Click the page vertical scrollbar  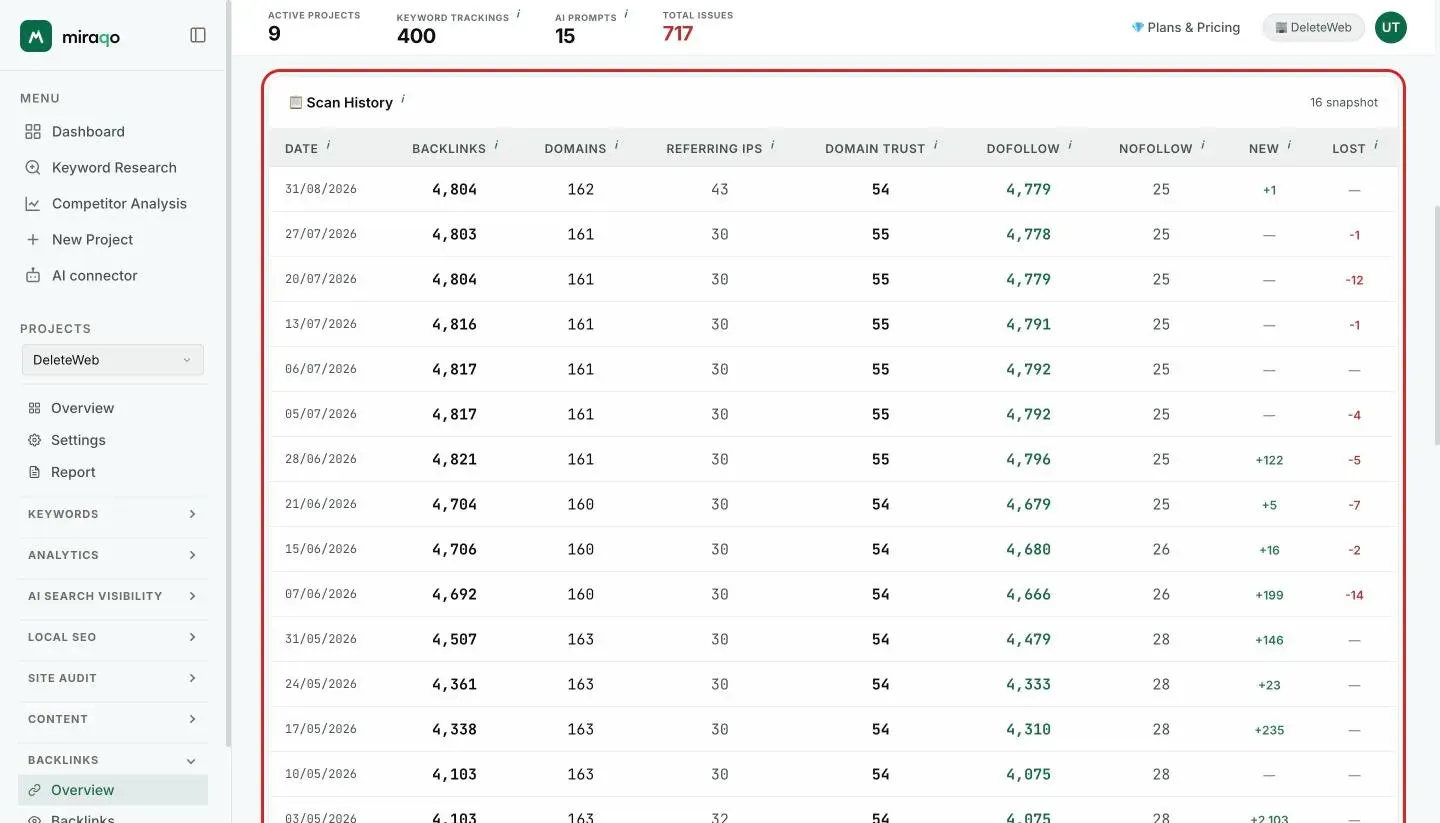[1435, 325]
